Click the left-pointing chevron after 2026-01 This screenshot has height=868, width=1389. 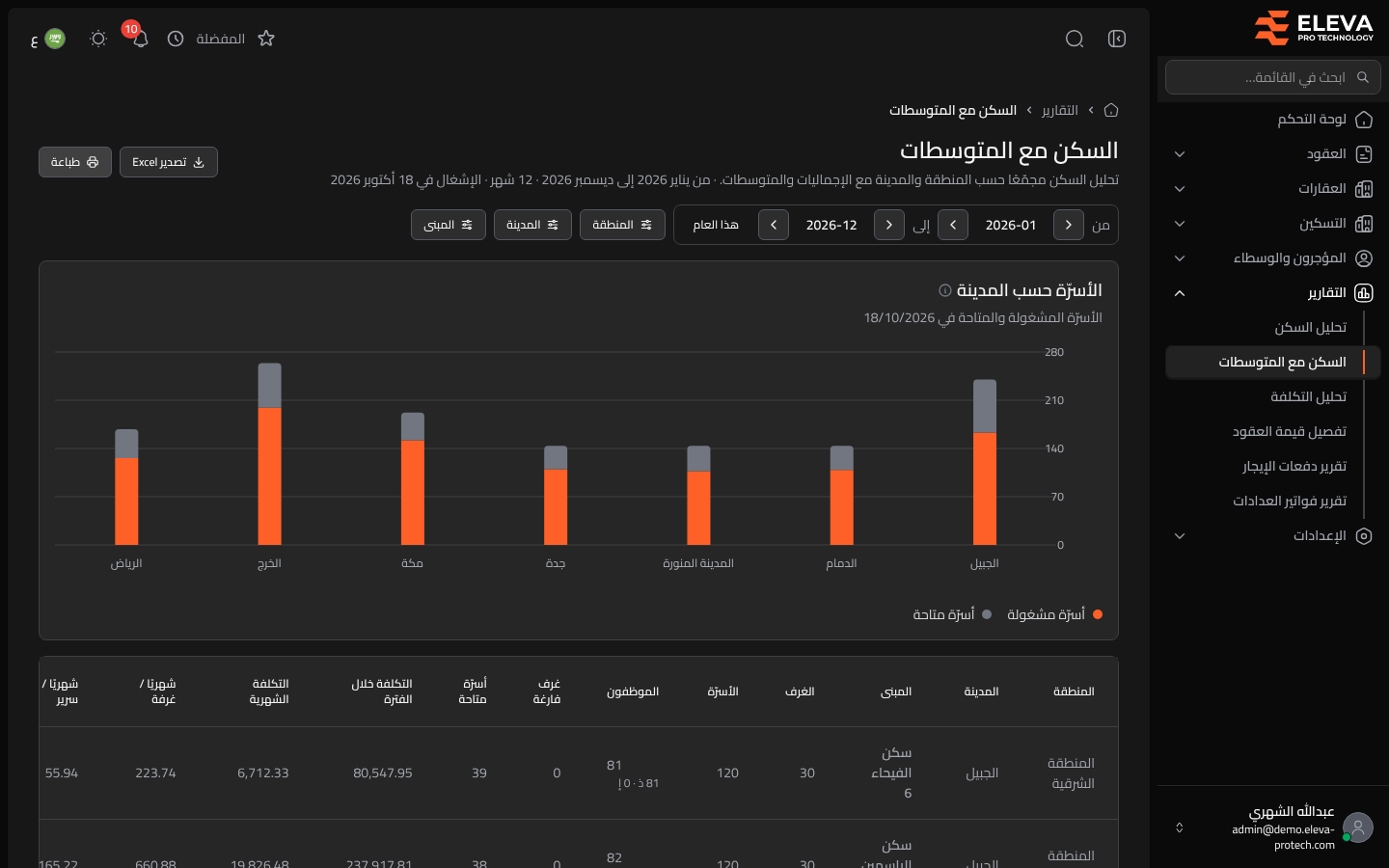953,225
